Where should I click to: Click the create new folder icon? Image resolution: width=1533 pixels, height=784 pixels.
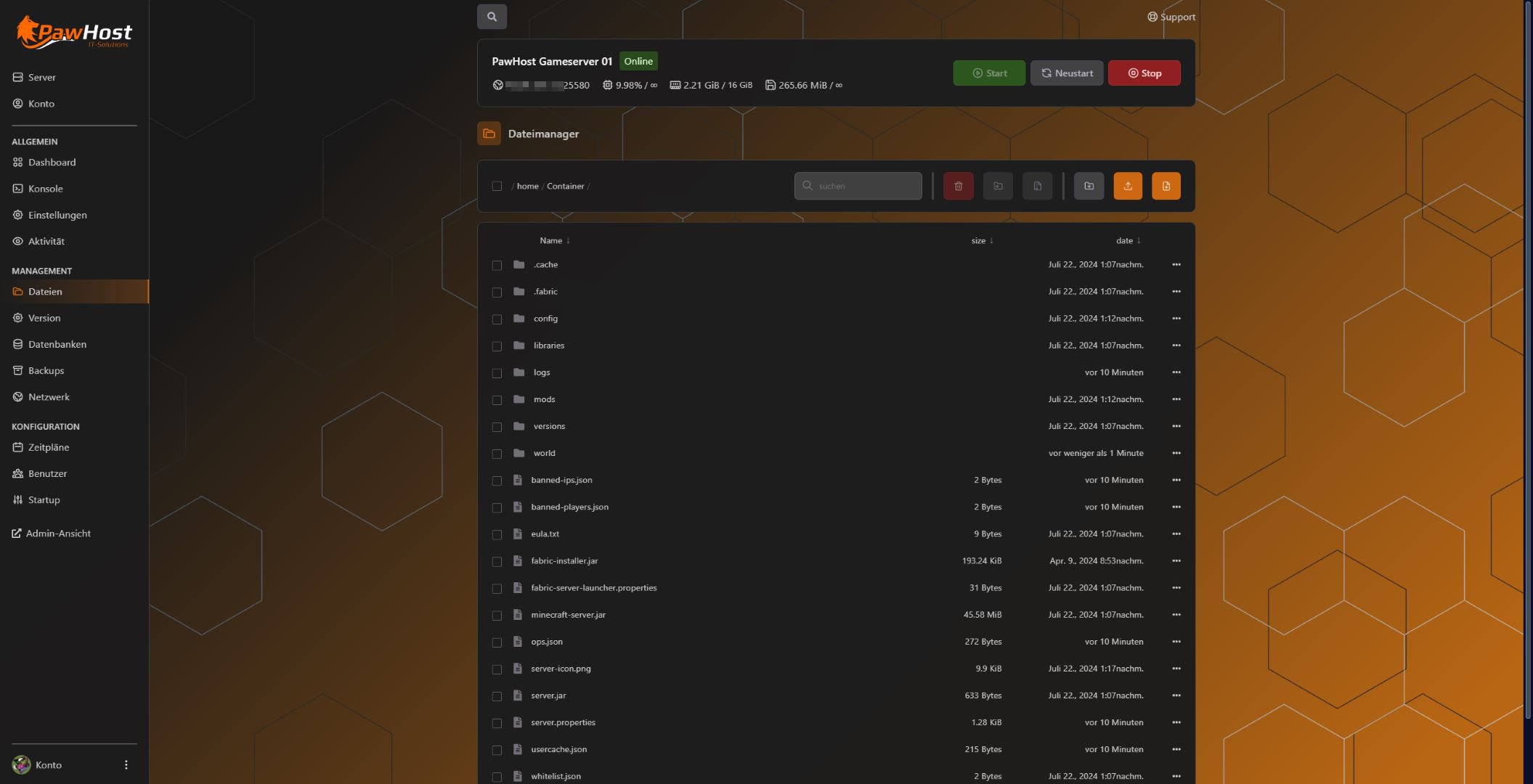pyautogui.click(x=1089, y=186)
